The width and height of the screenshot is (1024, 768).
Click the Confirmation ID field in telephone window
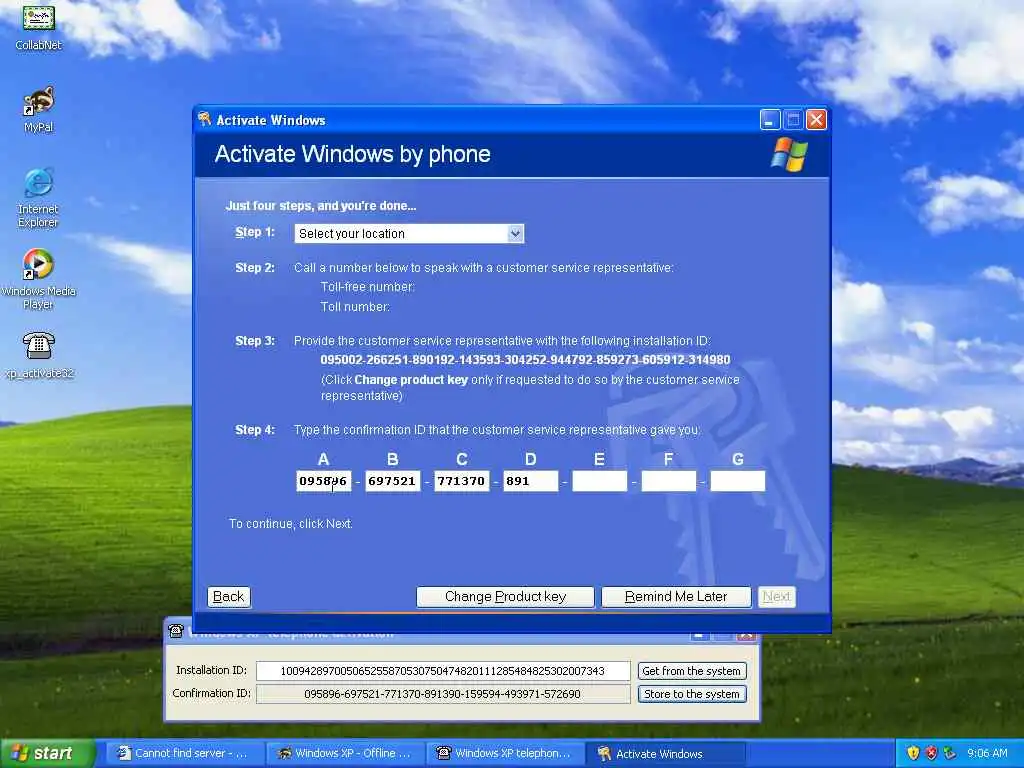coord(443,694)
